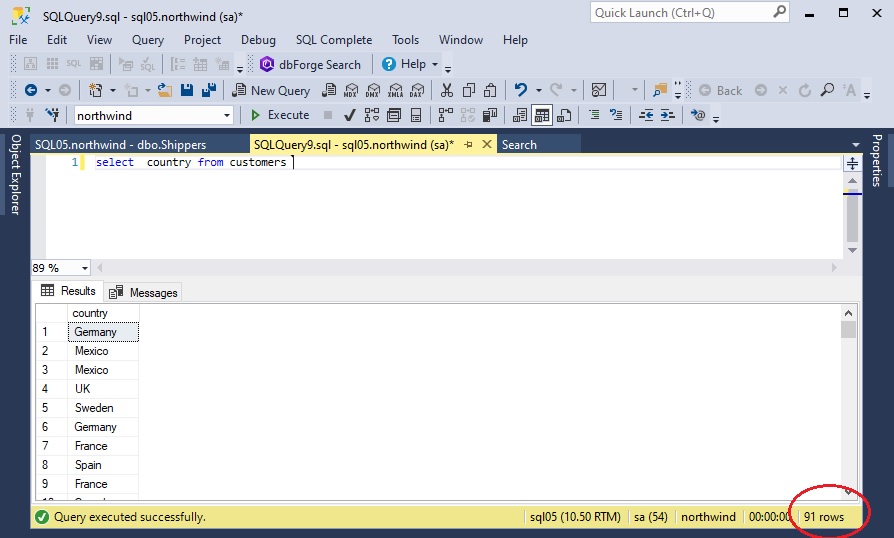Click the Increase Indent icon

coord(668,115)
